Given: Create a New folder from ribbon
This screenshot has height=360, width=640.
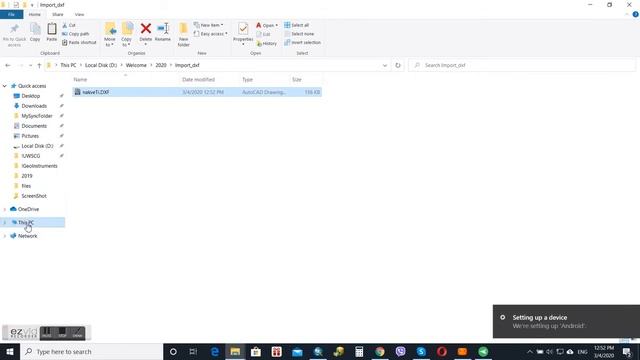Looking at the screenshot, I should coord(184,35).
